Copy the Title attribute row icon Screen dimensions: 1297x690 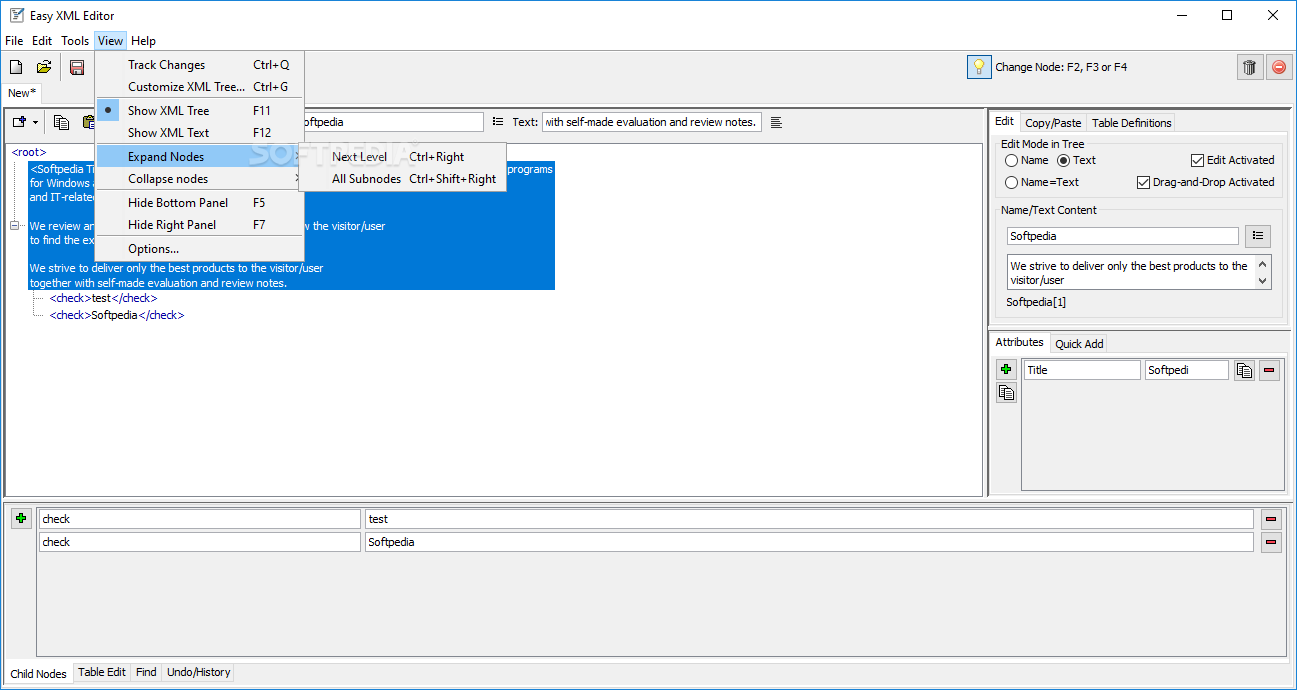(1244, 370)
